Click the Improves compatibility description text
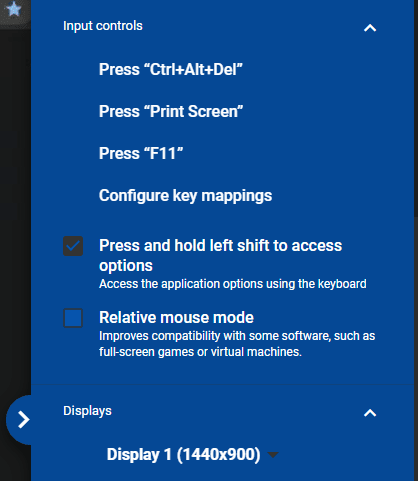The width and height of the screenshot is (418, 481). pyautogui.click(x=237, y=344)
